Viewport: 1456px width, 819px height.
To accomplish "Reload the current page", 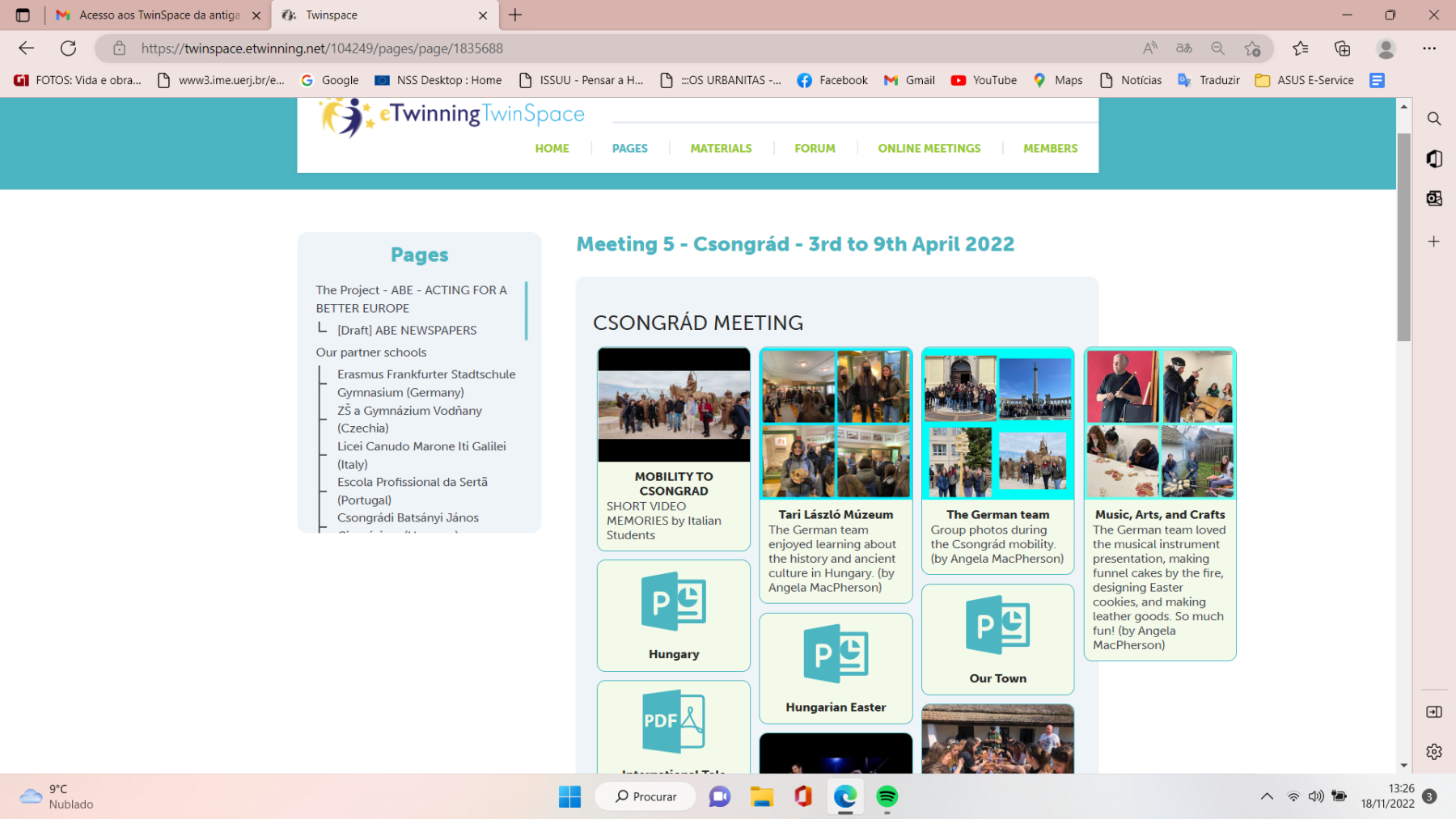I will [69, 49].
